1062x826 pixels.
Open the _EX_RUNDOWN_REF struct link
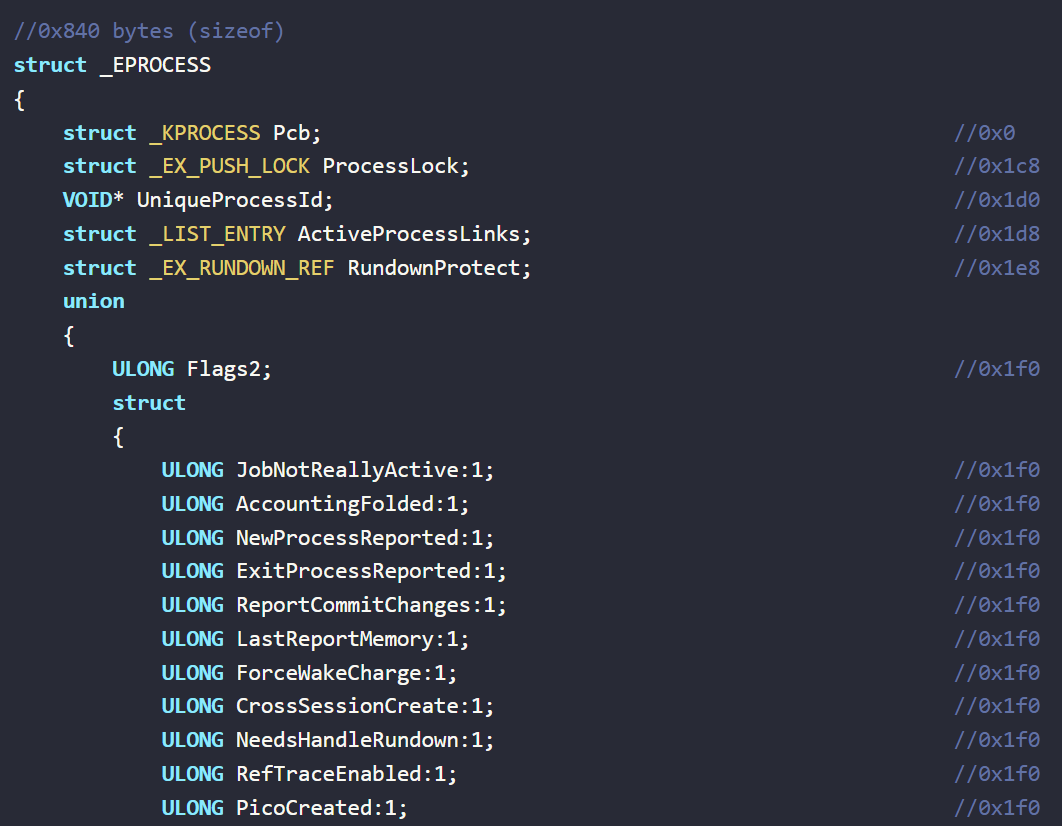click(x=242, y=268)
